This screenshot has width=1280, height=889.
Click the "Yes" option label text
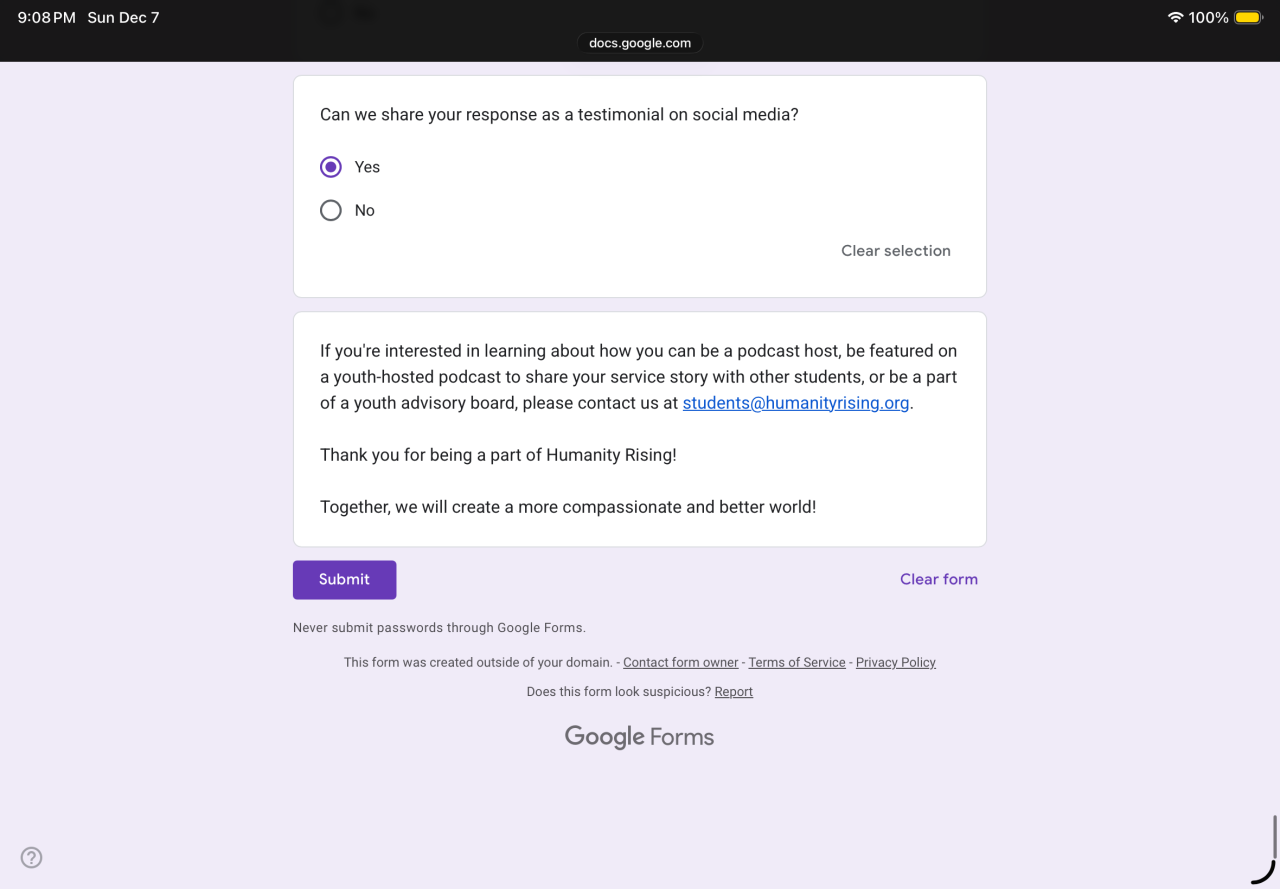(x=367, y=167)
